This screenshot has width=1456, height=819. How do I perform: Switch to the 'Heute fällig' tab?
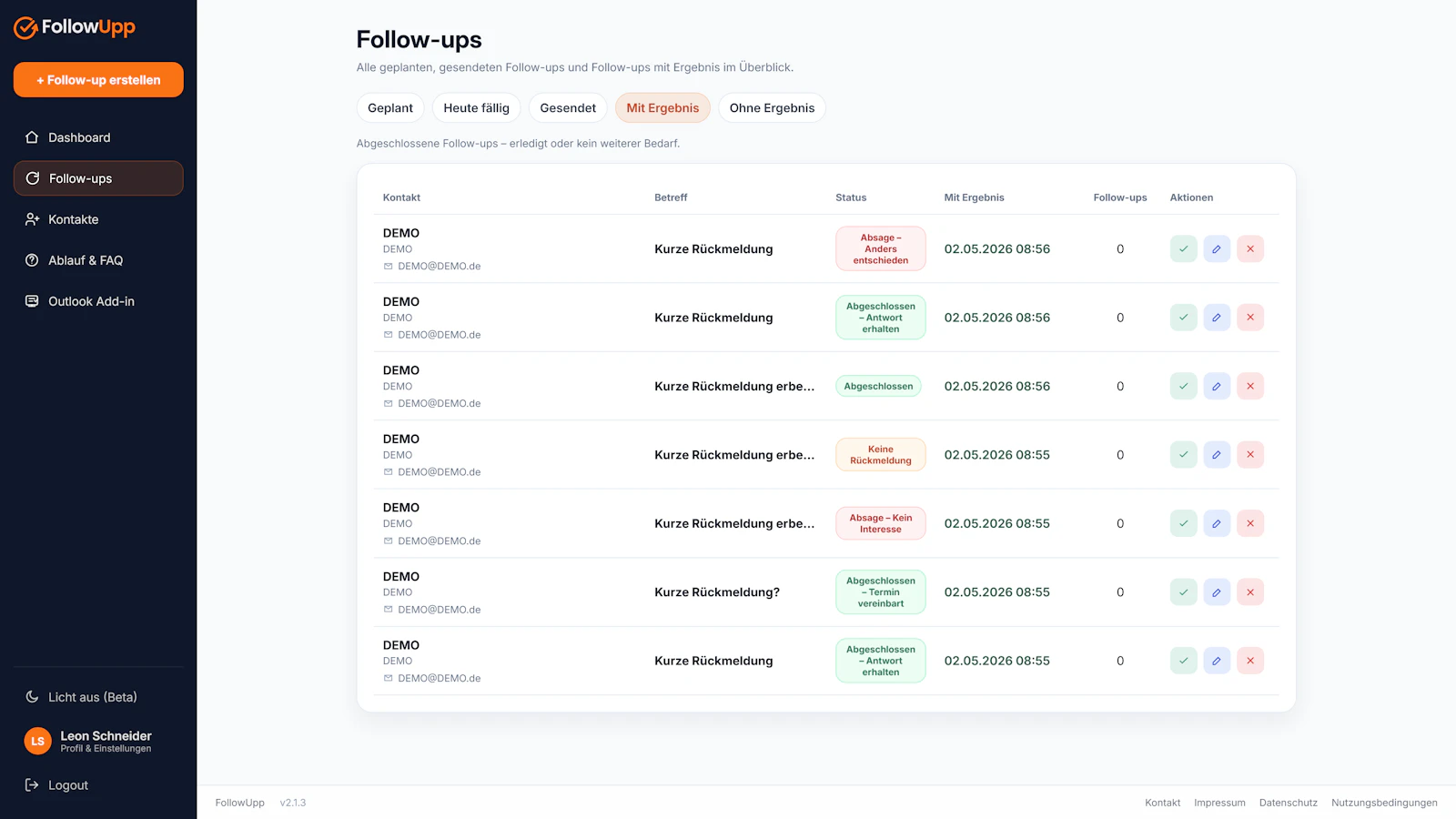pyautogui.click(x=476, y=107)
